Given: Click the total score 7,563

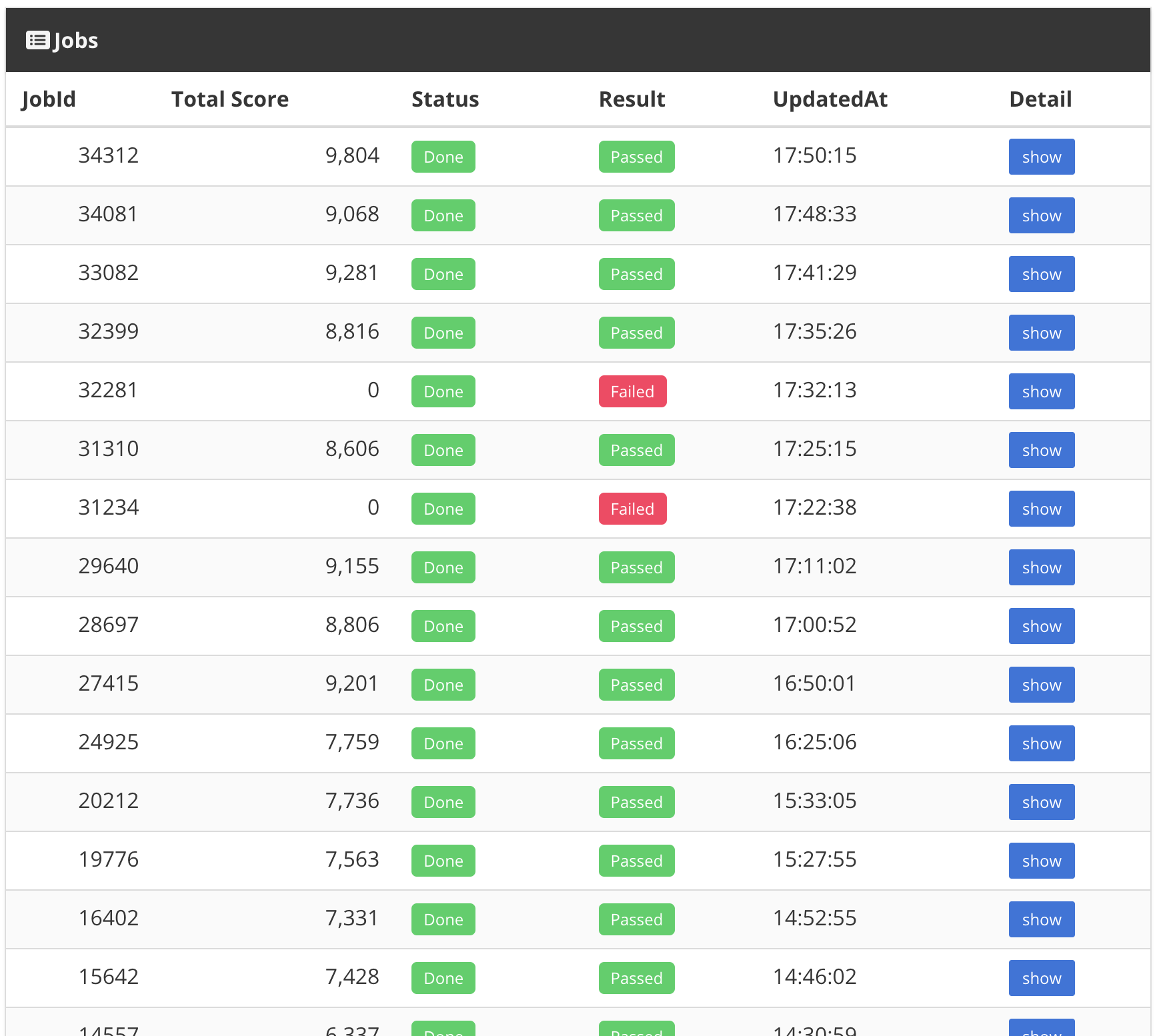Looking at the screenshot, I should 352,859.
